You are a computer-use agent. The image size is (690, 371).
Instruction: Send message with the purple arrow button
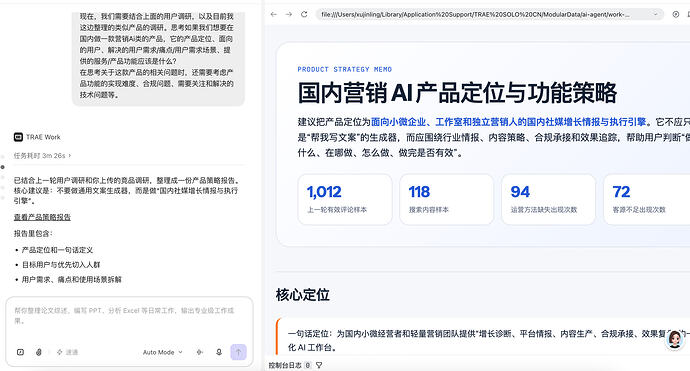pos(239,352)
